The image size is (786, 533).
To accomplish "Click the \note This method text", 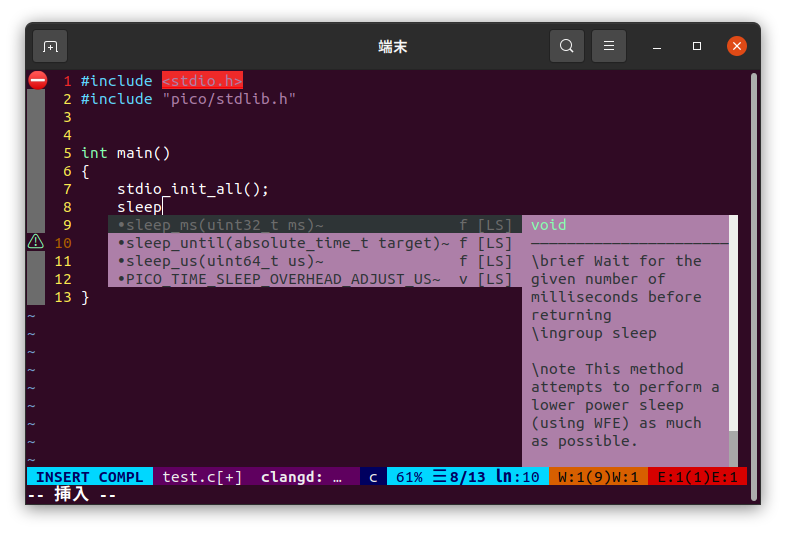I will (x=607, y=369).
